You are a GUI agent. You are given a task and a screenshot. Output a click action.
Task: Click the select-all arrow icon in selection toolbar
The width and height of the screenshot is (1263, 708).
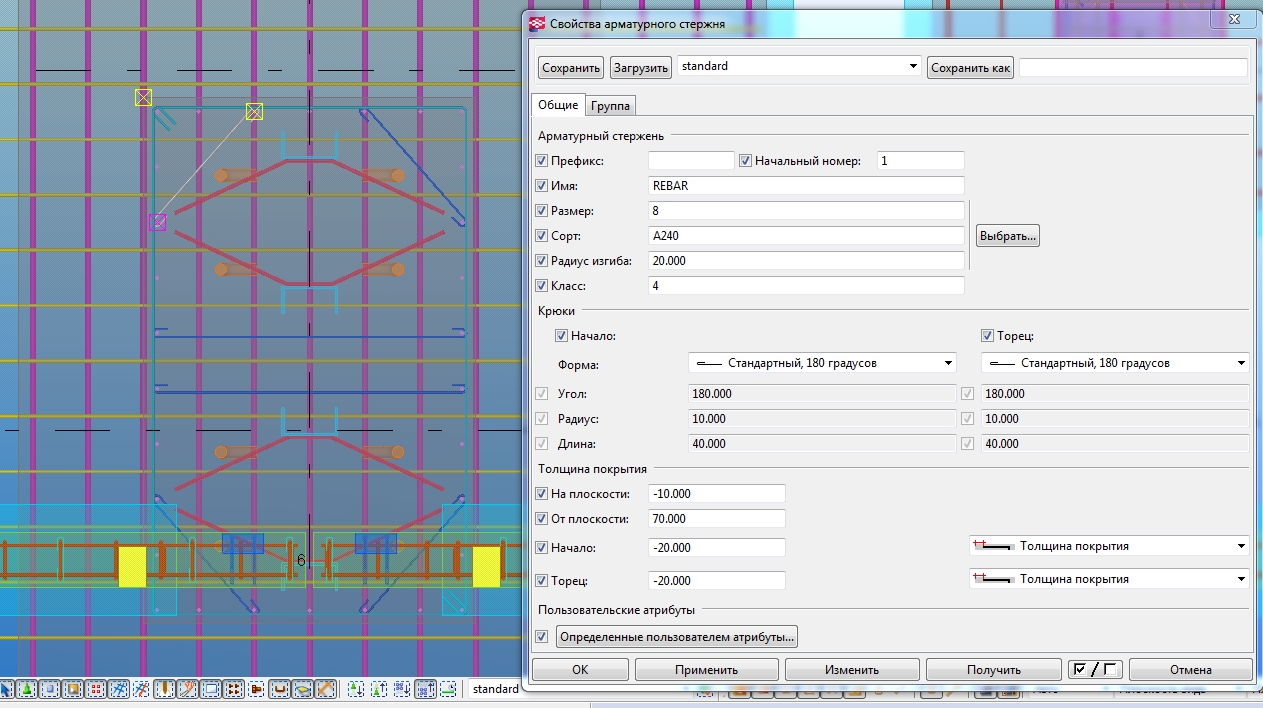click(6, 689)
